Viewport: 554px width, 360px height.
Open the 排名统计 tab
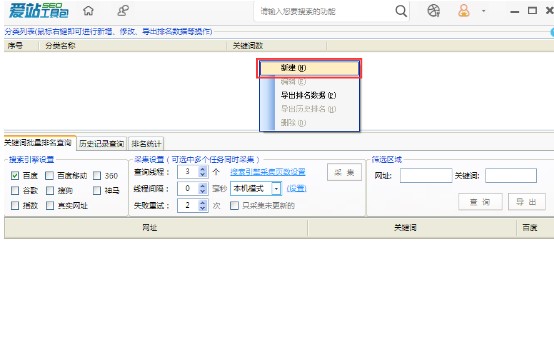pos(146,143)
